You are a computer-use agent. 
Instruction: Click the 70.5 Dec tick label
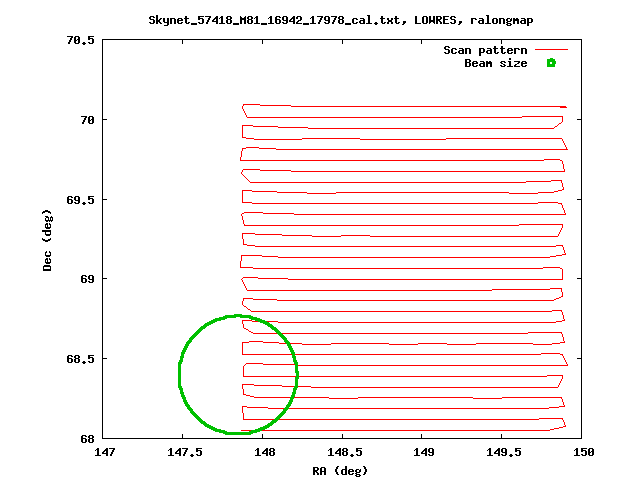(80, 40)
